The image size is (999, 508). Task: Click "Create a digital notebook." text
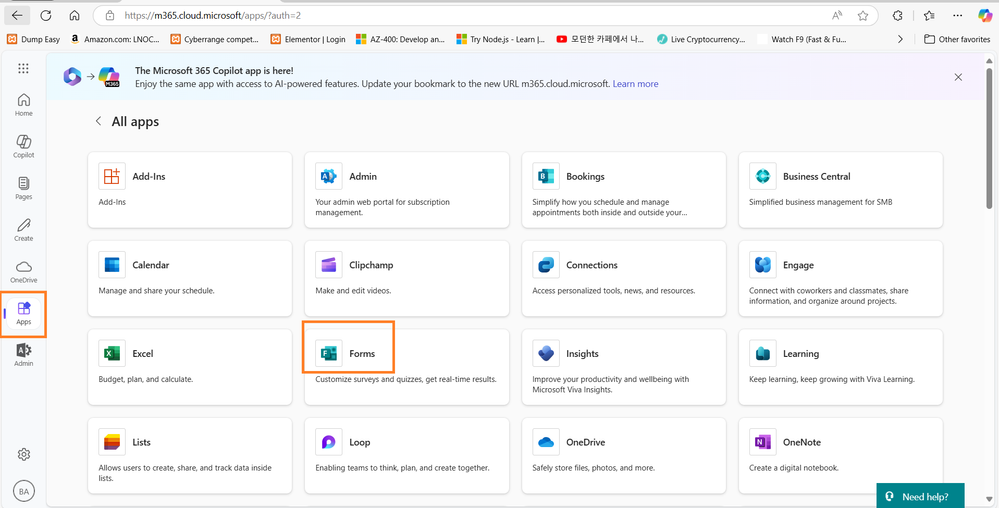(794, 467)
